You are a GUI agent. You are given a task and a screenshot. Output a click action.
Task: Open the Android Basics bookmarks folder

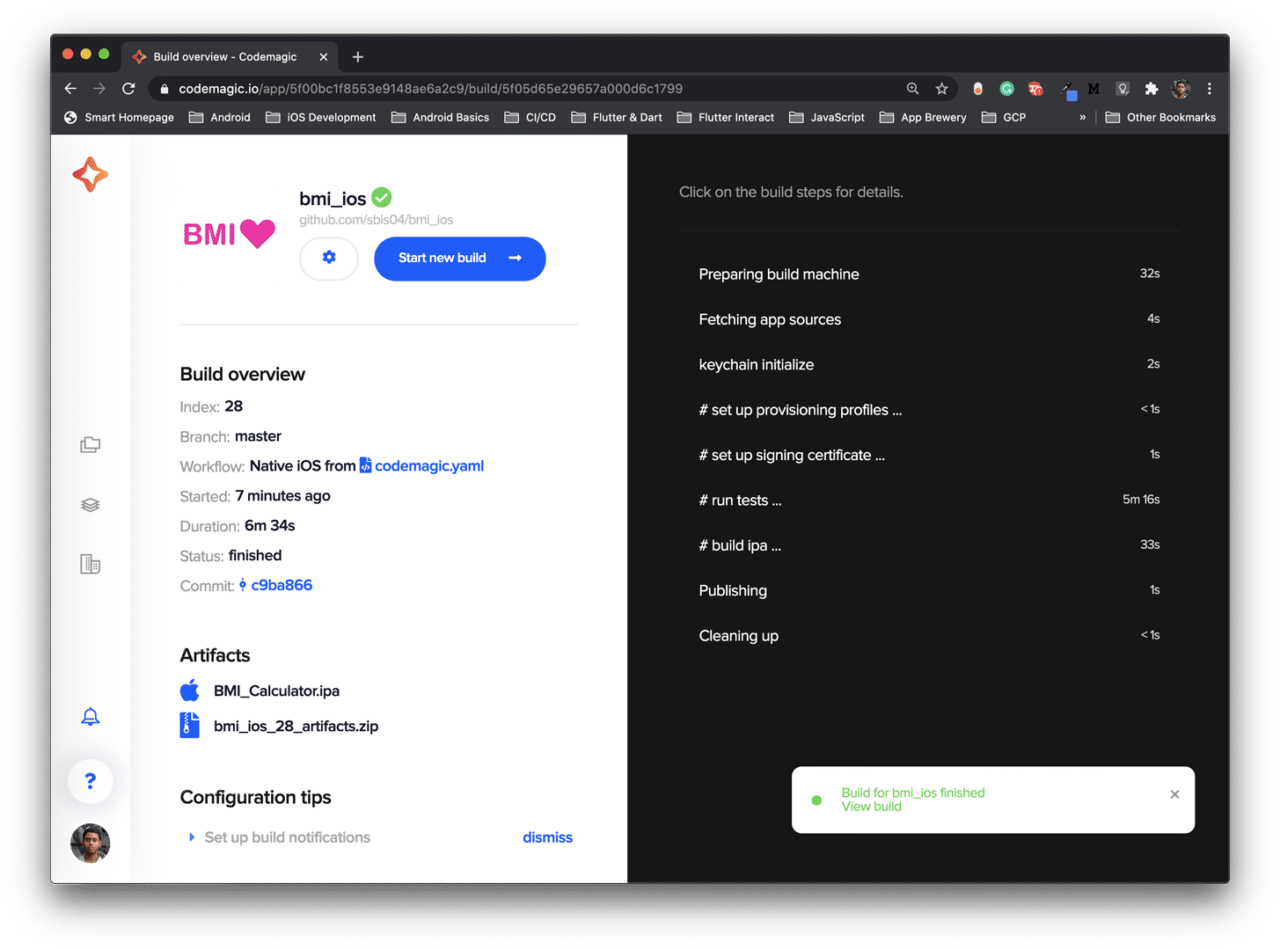pyautogui.click(x=440, y=117)
